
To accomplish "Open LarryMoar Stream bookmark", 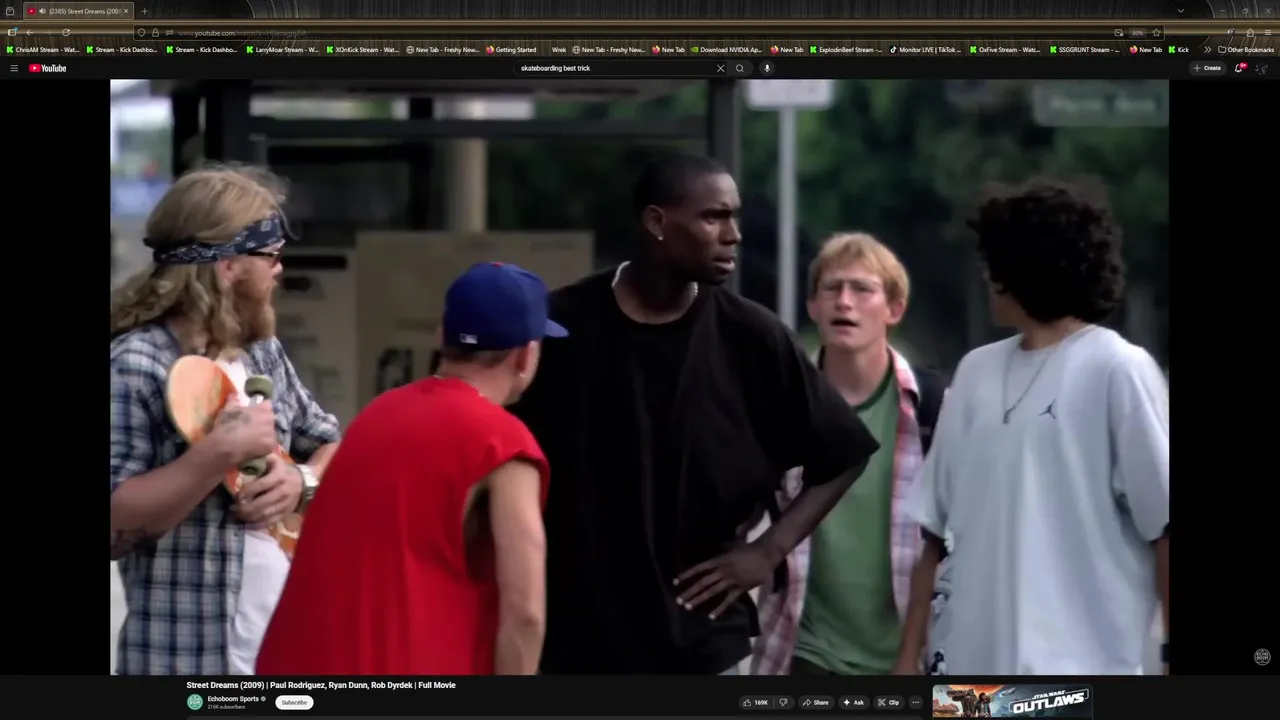I will click(282, 49).
